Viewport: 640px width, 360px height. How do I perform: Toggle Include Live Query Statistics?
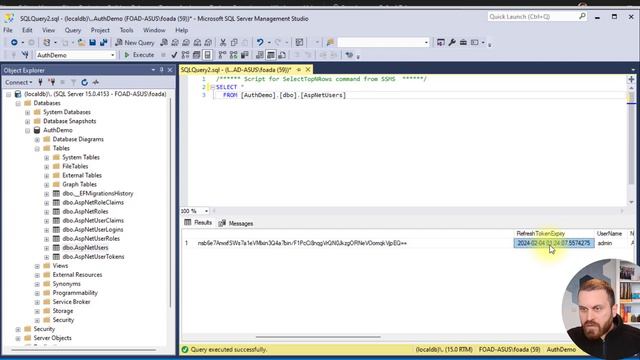click(x=233, y=55)
